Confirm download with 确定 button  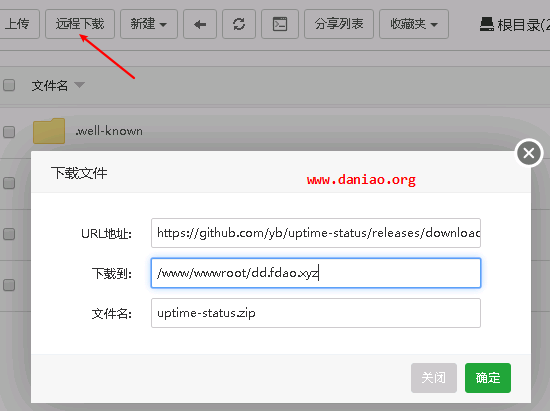[488, 378]
